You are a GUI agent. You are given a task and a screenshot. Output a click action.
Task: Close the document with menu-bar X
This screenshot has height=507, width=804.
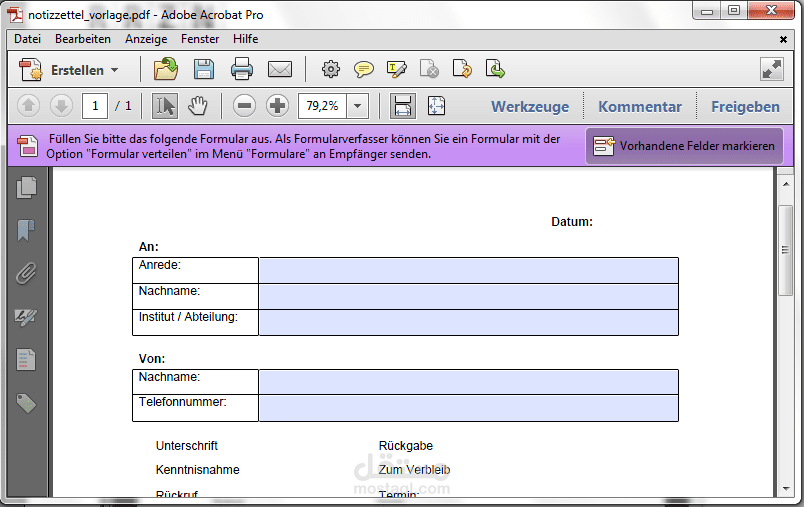pyautogui.click(x=783, y=39)
